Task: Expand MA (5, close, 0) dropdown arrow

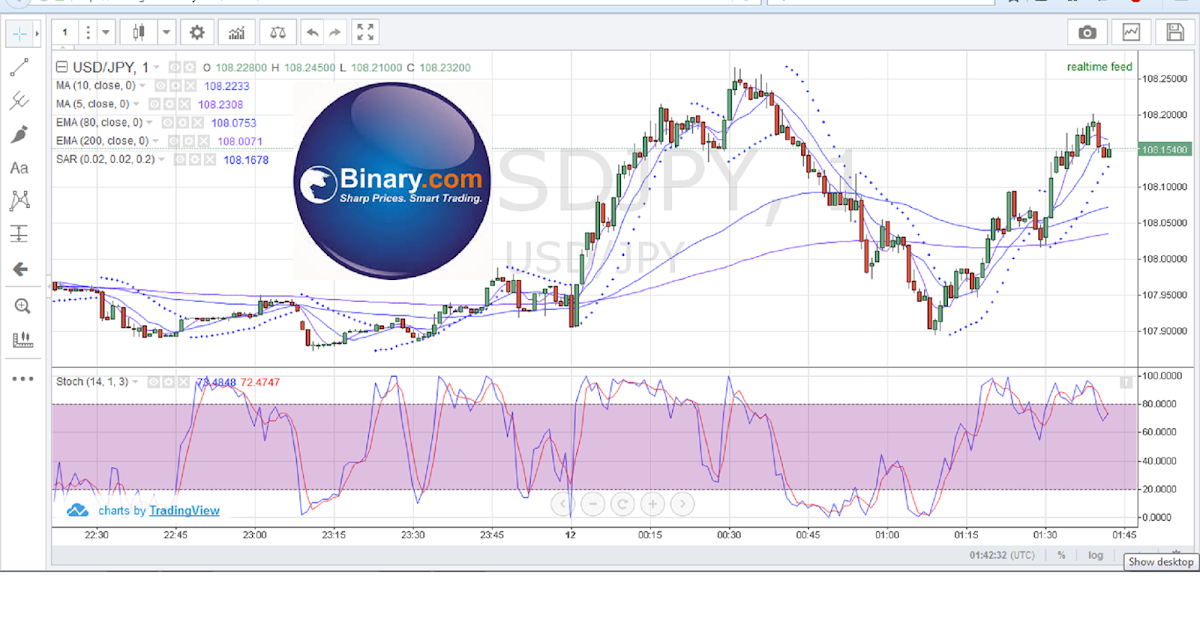Action: (x=136, y=104)
